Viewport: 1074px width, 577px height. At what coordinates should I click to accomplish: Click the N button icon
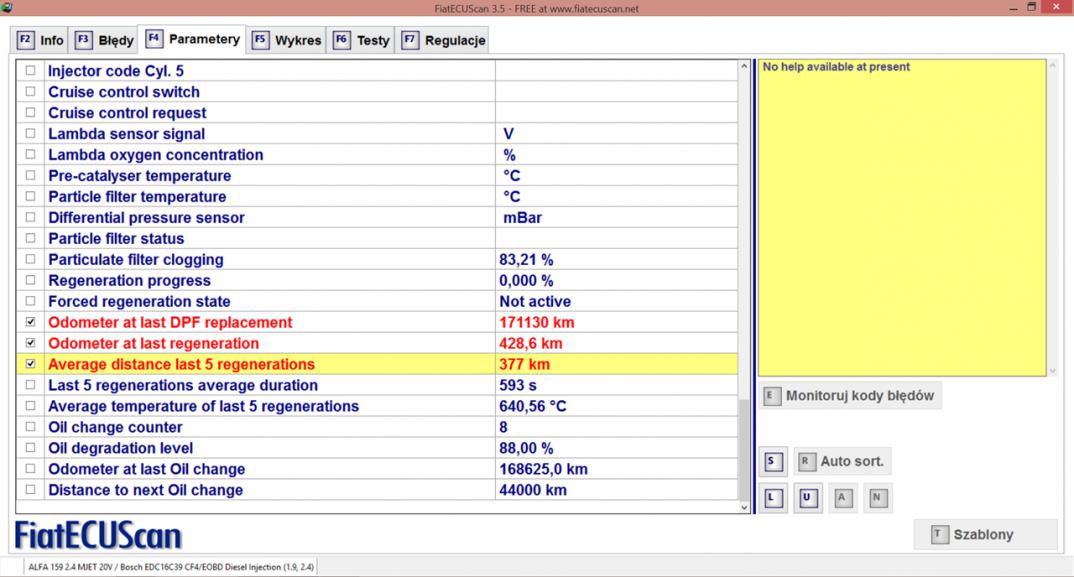[x=877, y=497]
